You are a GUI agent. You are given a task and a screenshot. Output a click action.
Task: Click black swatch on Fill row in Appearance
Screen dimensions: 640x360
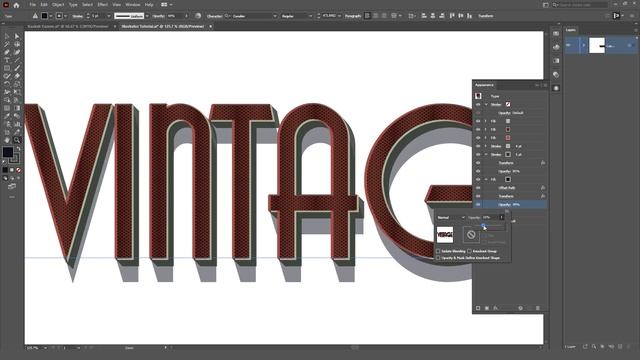(508, 180)
